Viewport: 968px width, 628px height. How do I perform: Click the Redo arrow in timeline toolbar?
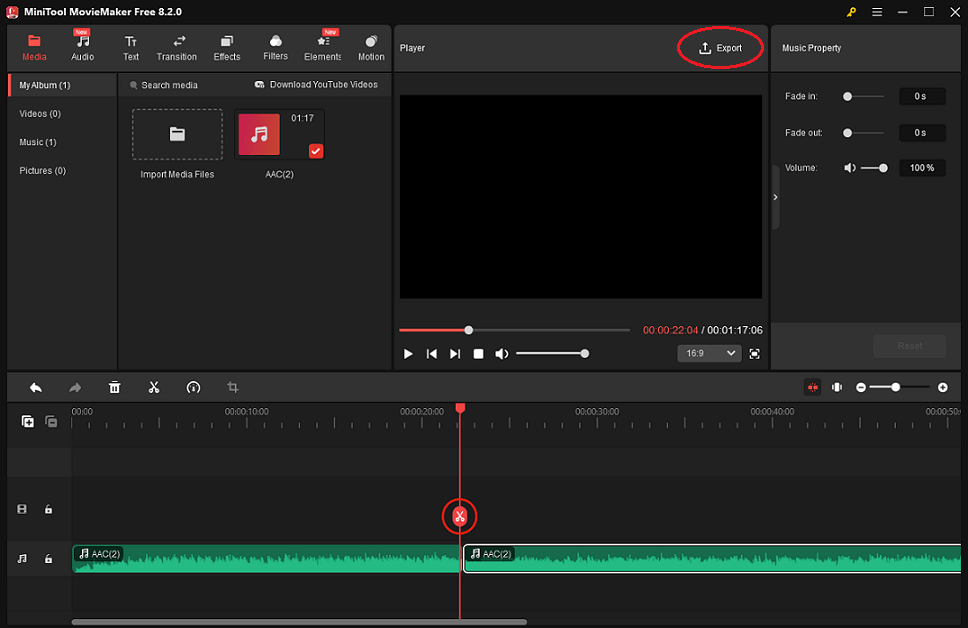75,388
